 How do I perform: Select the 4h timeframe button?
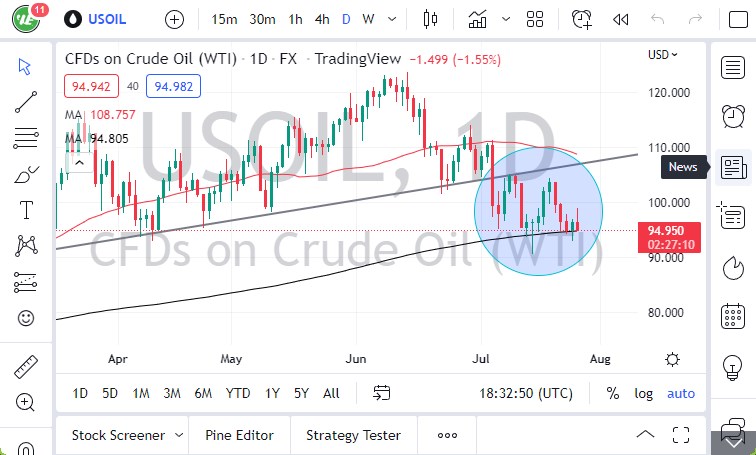(322, 19)
